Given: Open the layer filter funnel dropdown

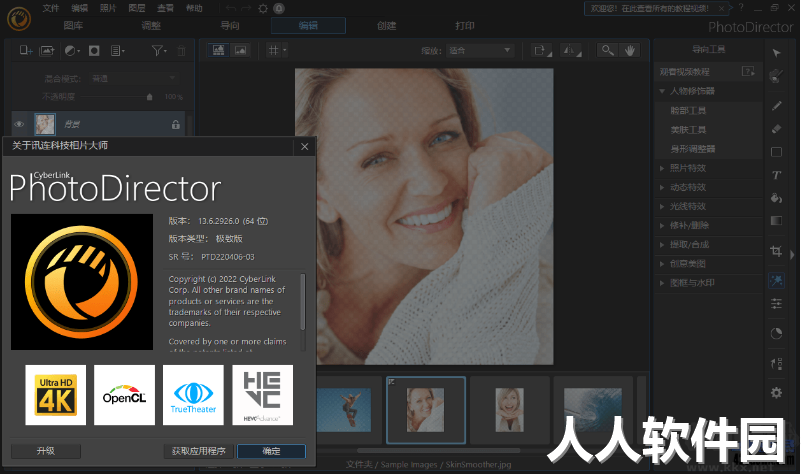Looking at the screenshot, I should [159, 50].
